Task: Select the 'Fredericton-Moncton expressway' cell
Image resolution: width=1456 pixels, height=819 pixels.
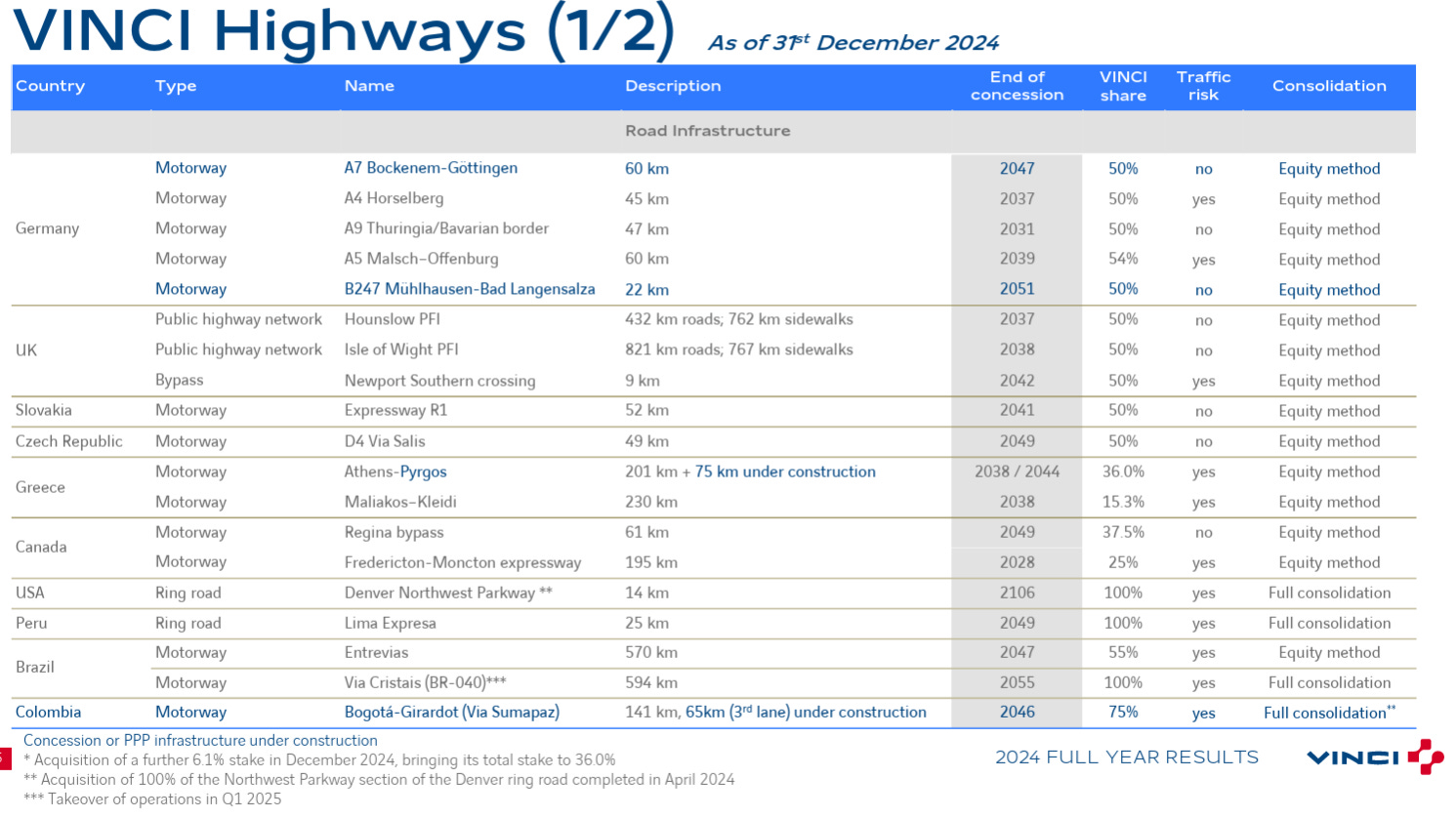Action: (x=463, y=562)
